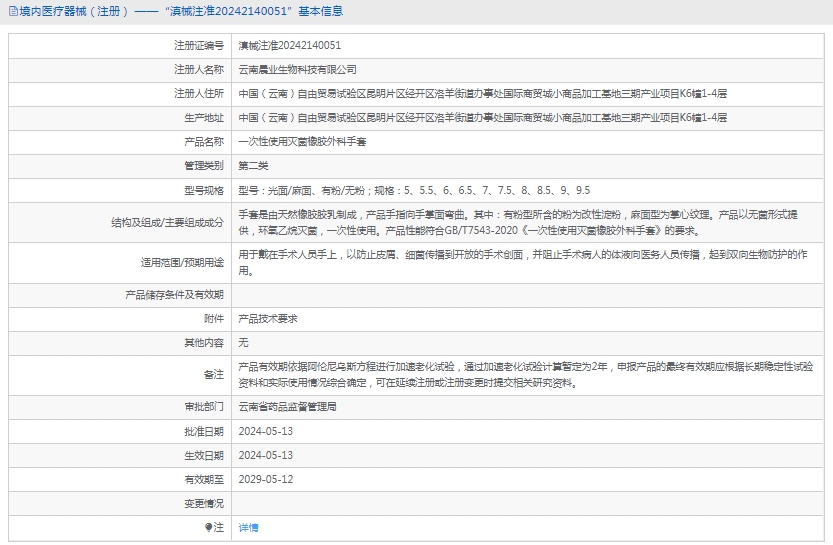Click the 注册人住所 address text
Image resolution: width=833 pixels, height=545 pixels.
point(482,94)
